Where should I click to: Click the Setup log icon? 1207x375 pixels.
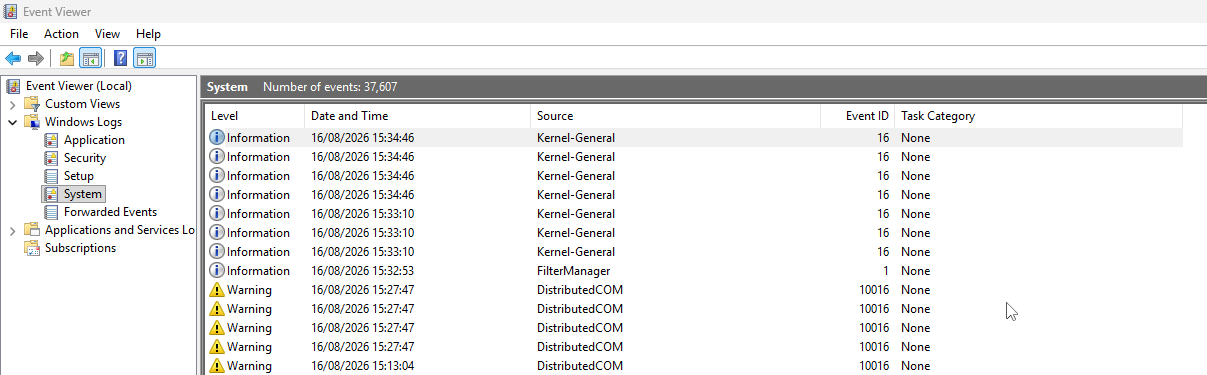pyautogui.click(x=52, y=176)
